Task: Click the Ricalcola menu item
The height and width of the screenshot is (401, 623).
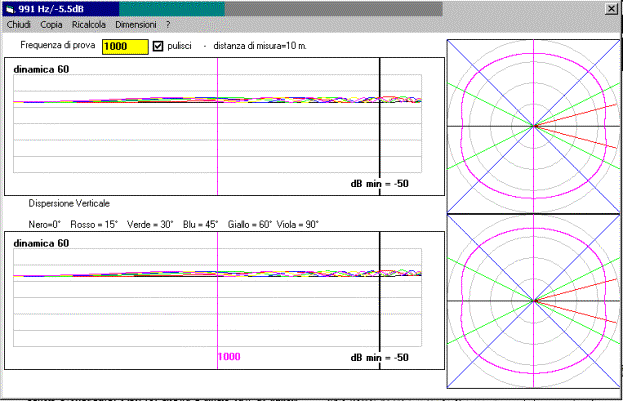Action: coord(89,23)
